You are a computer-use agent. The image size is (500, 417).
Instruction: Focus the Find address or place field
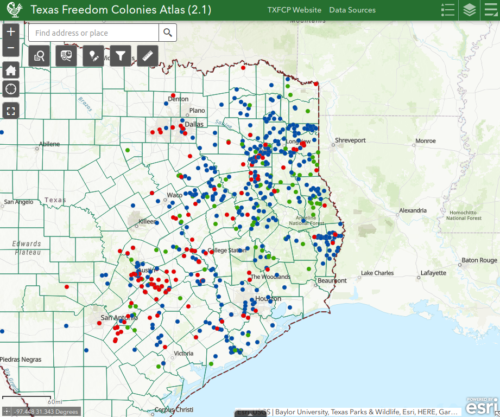[x=94, y=33]
